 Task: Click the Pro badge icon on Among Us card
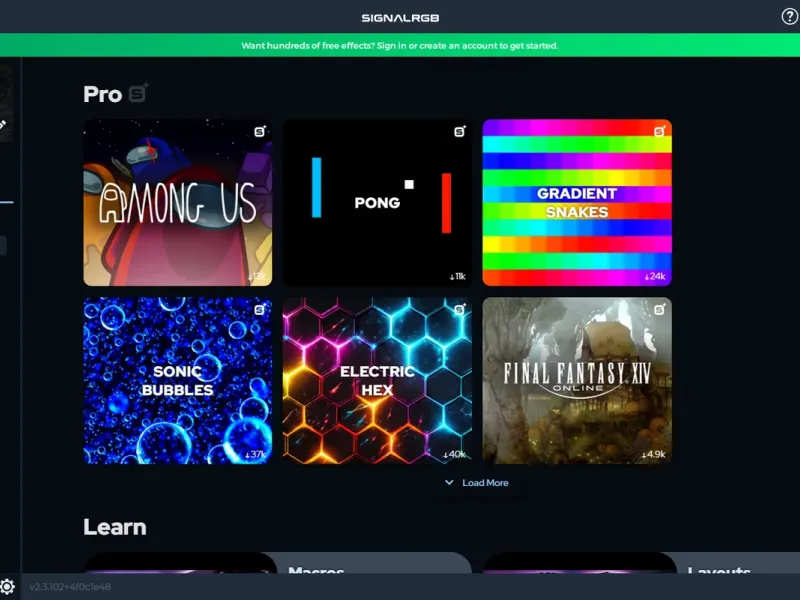tap(260, 131)
